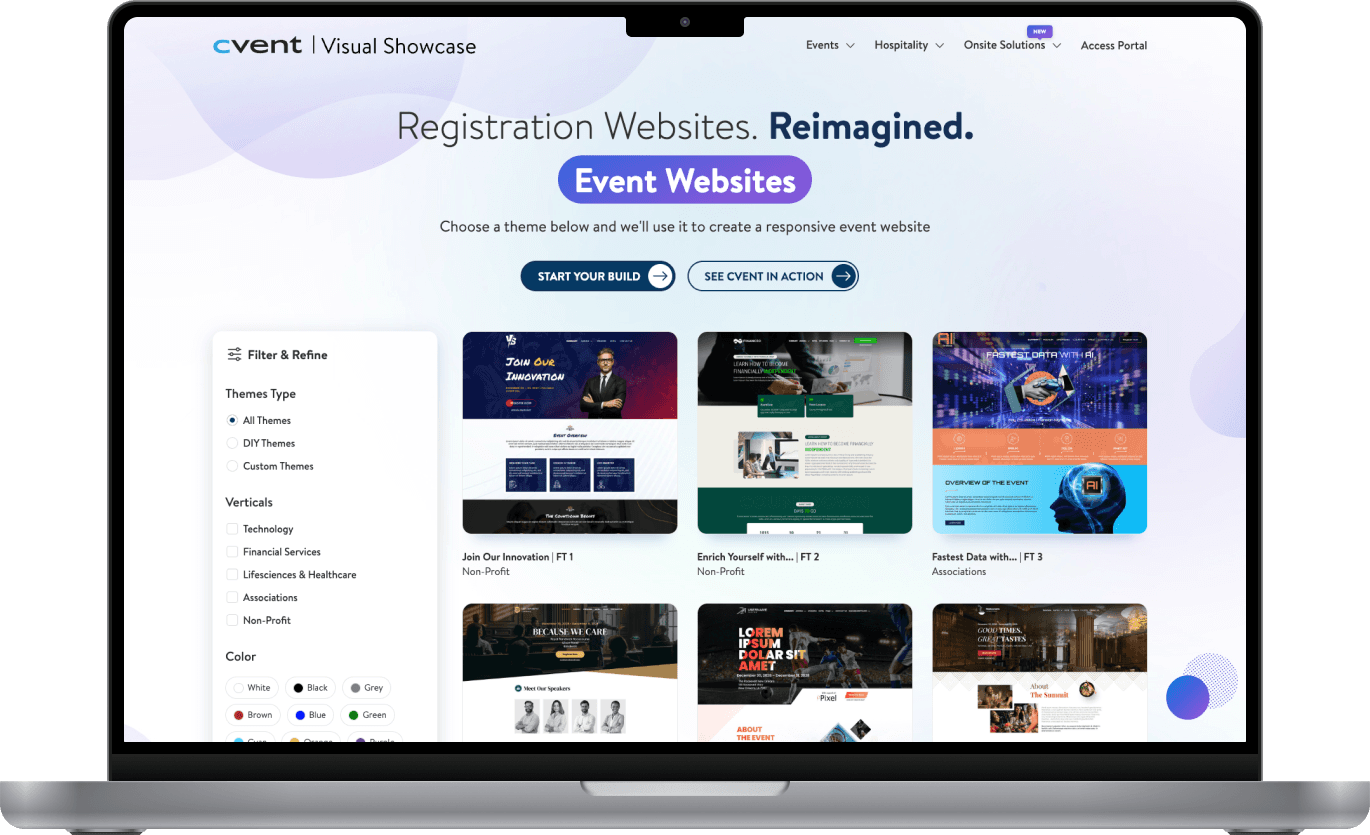Screen dimensions: 1370x835
Task: Click the 'Registration Websites. Reimagined.' headline
Action: coord(685,127)
